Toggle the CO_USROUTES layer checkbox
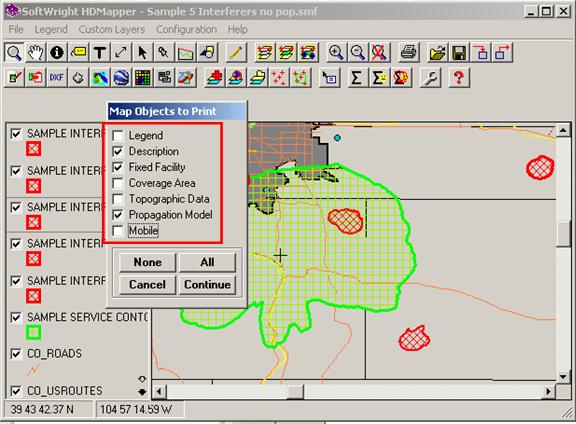Viewport: 576px width, 424px height. [x=16, y=391]
